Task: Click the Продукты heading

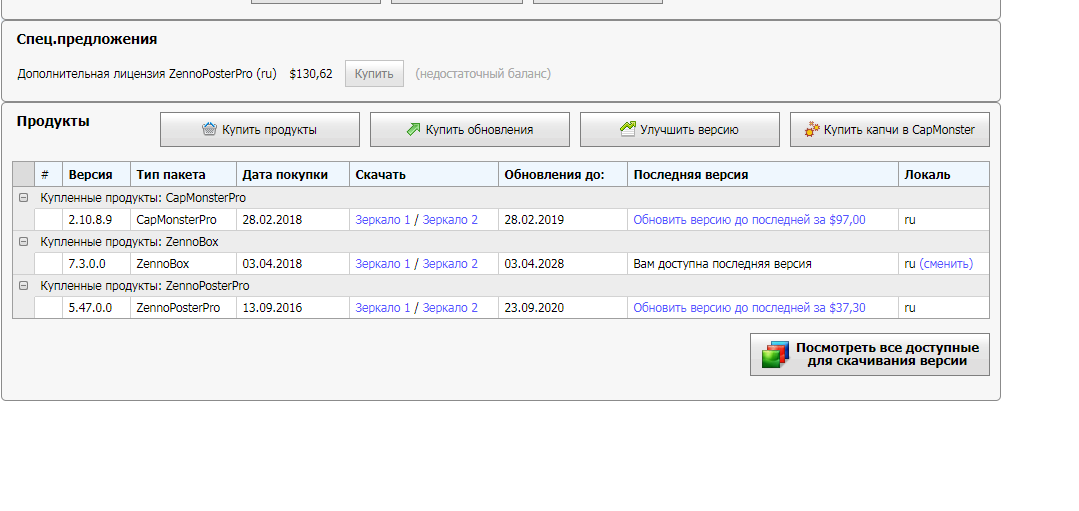Action: tap(53, 122)
